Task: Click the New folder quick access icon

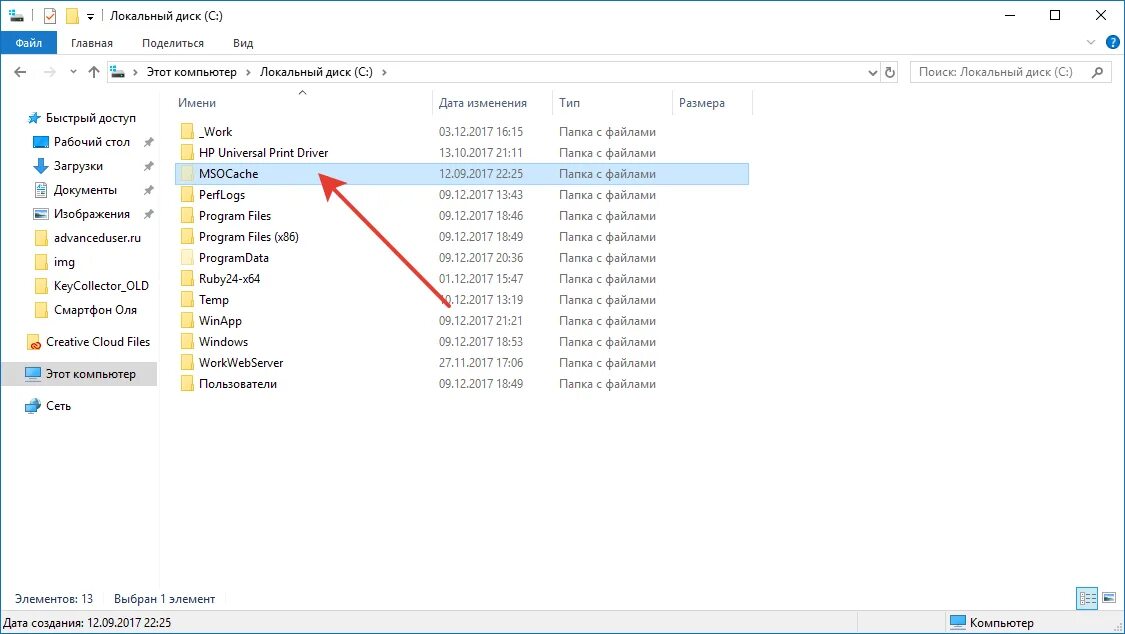Action: pos(72,16)
